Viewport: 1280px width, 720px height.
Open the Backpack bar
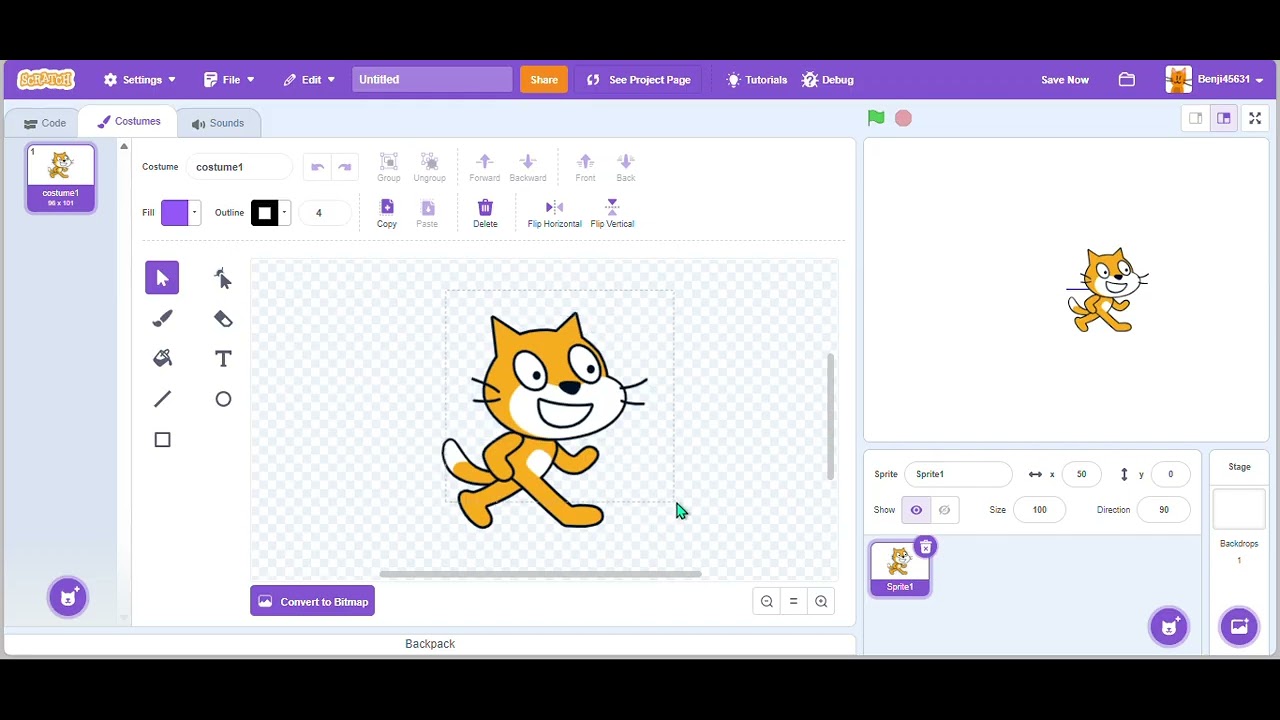[430, 644]
